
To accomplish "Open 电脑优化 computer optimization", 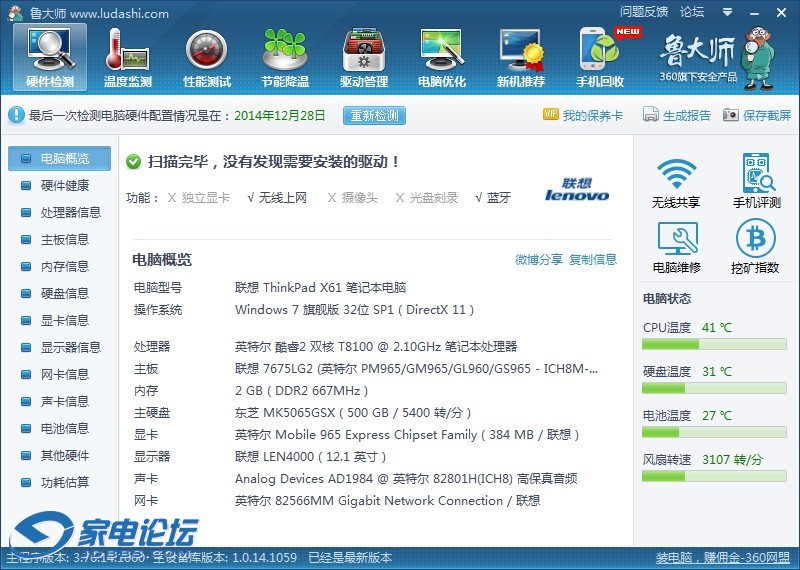I will pos(442,58).
